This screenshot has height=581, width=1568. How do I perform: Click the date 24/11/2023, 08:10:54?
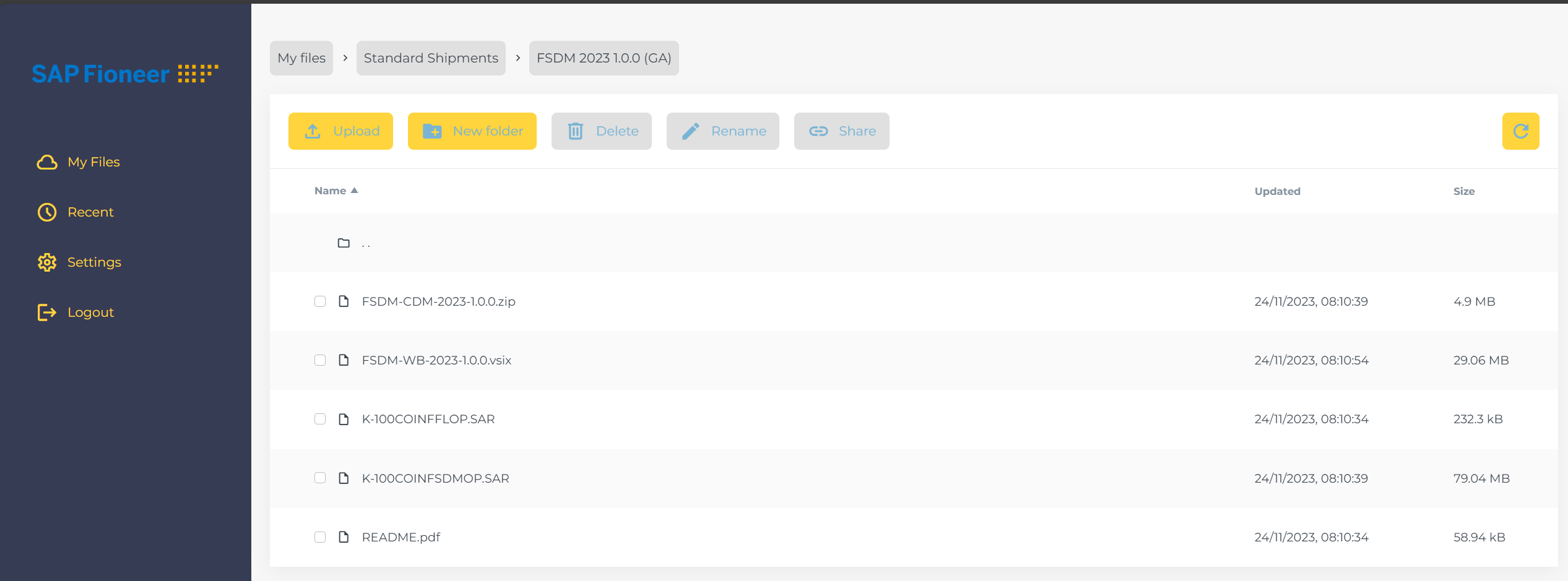(1312, 360)
